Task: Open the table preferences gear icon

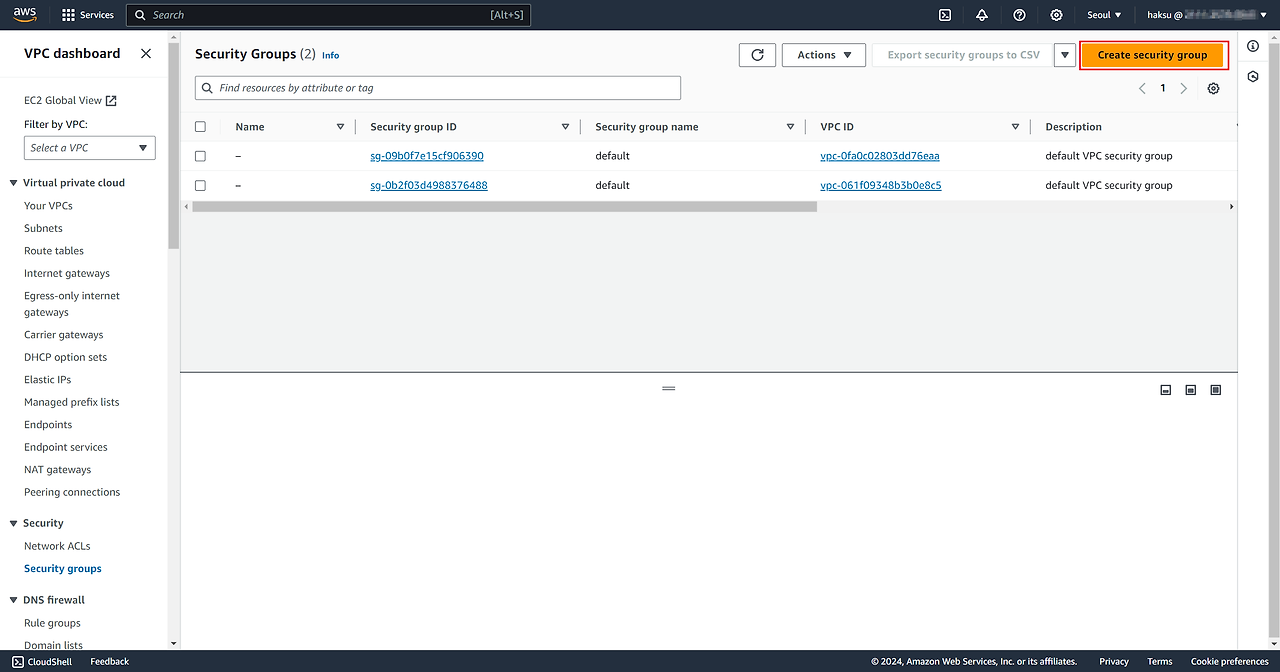Action: (1213, 88)
